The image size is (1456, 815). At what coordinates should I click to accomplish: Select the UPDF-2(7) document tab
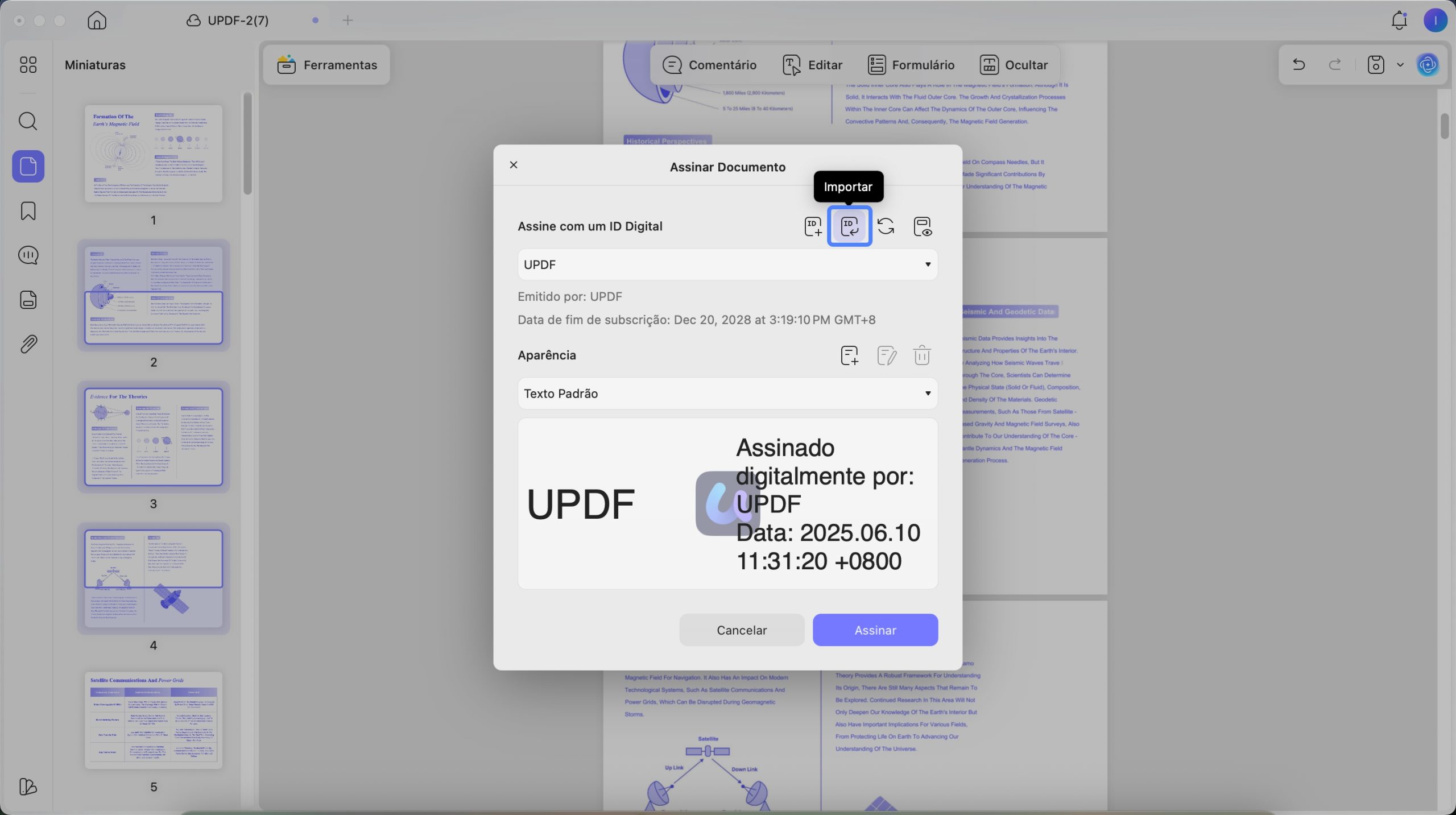click(x=227, y=20)
